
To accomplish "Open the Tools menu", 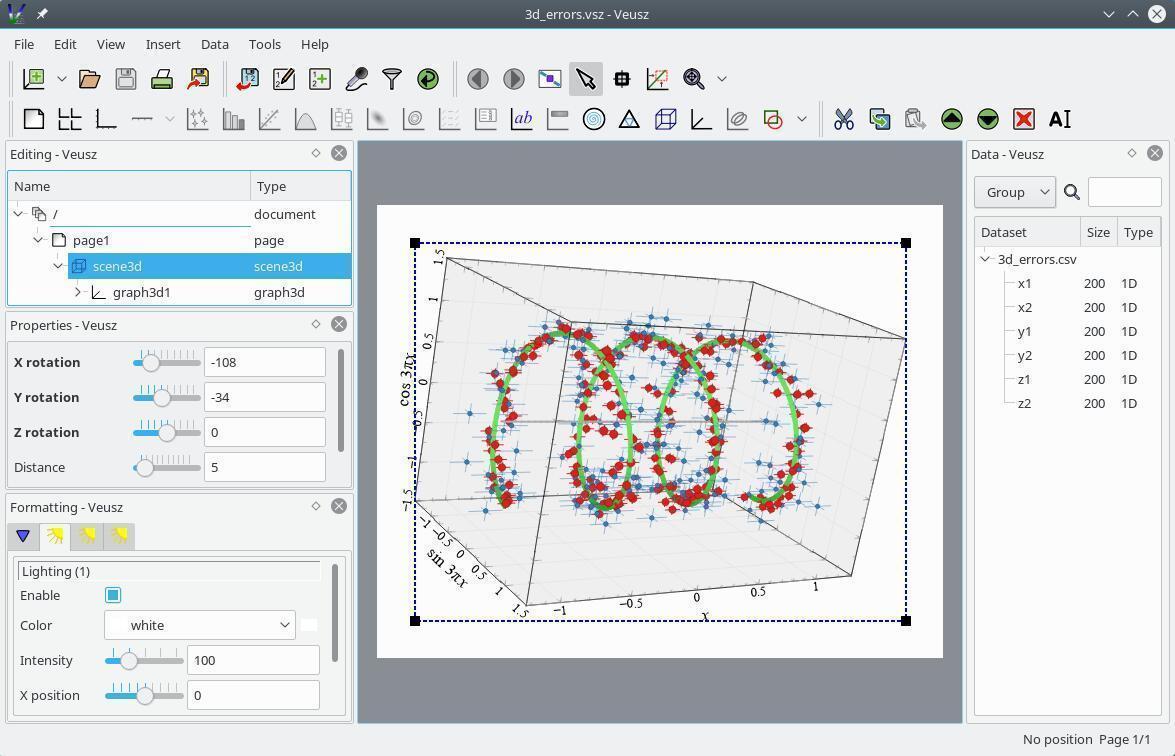I will [x=265, y=44].
